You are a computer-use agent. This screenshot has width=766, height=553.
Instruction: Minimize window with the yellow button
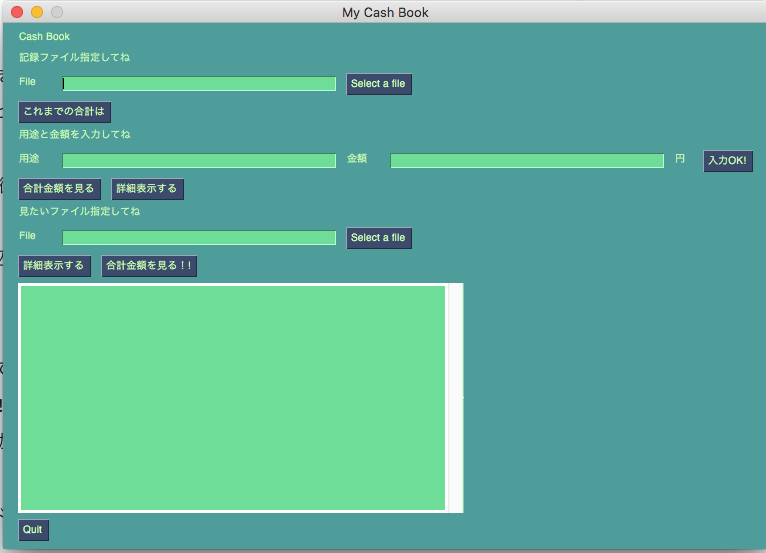click(x=37, y=12)
